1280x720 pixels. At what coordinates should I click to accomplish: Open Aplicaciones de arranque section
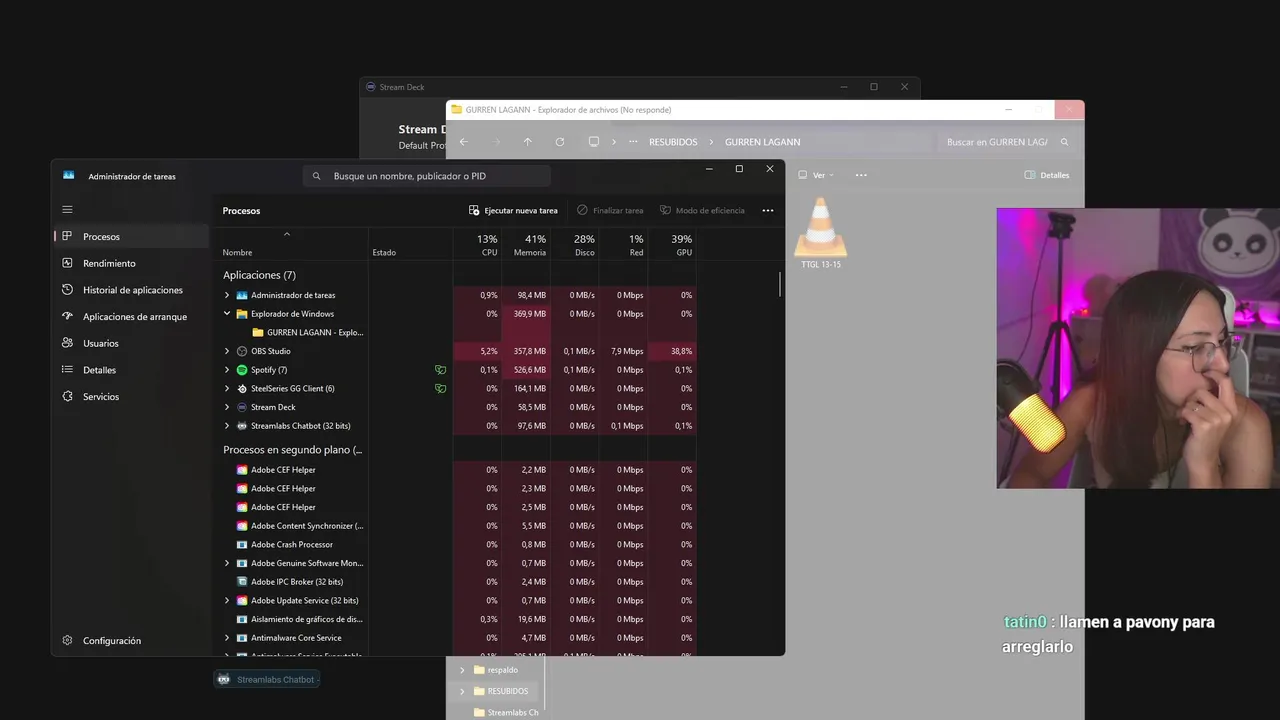click(x=131, y=317)
